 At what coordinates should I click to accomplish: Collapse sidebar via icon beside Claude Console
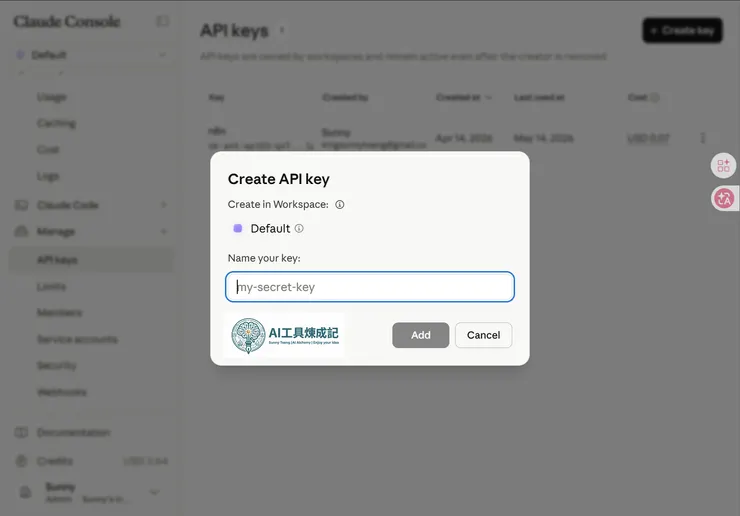pyautogui.click(x=162, y=21)
